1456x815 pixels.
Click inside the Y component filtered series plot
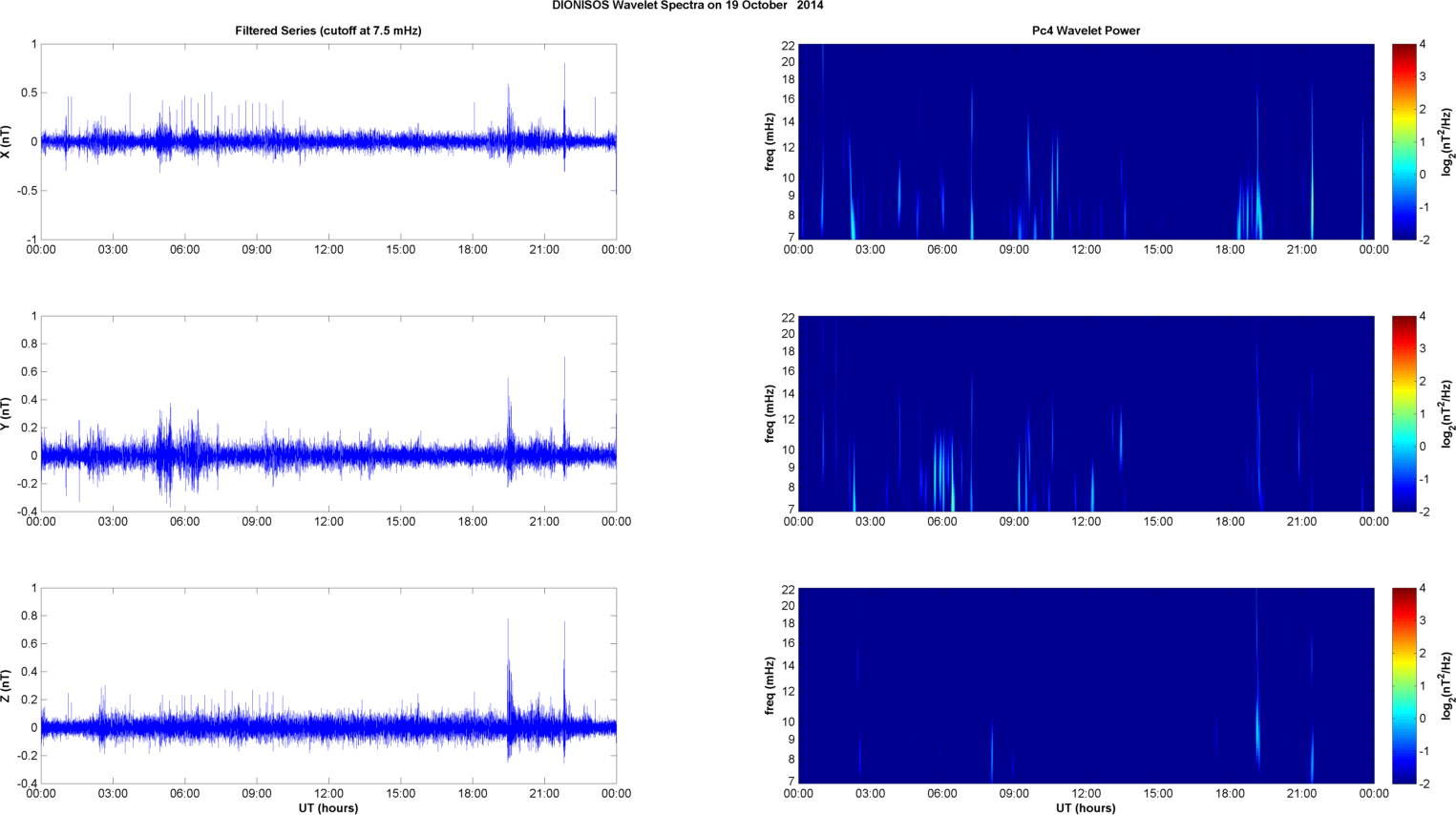point(328,413)
